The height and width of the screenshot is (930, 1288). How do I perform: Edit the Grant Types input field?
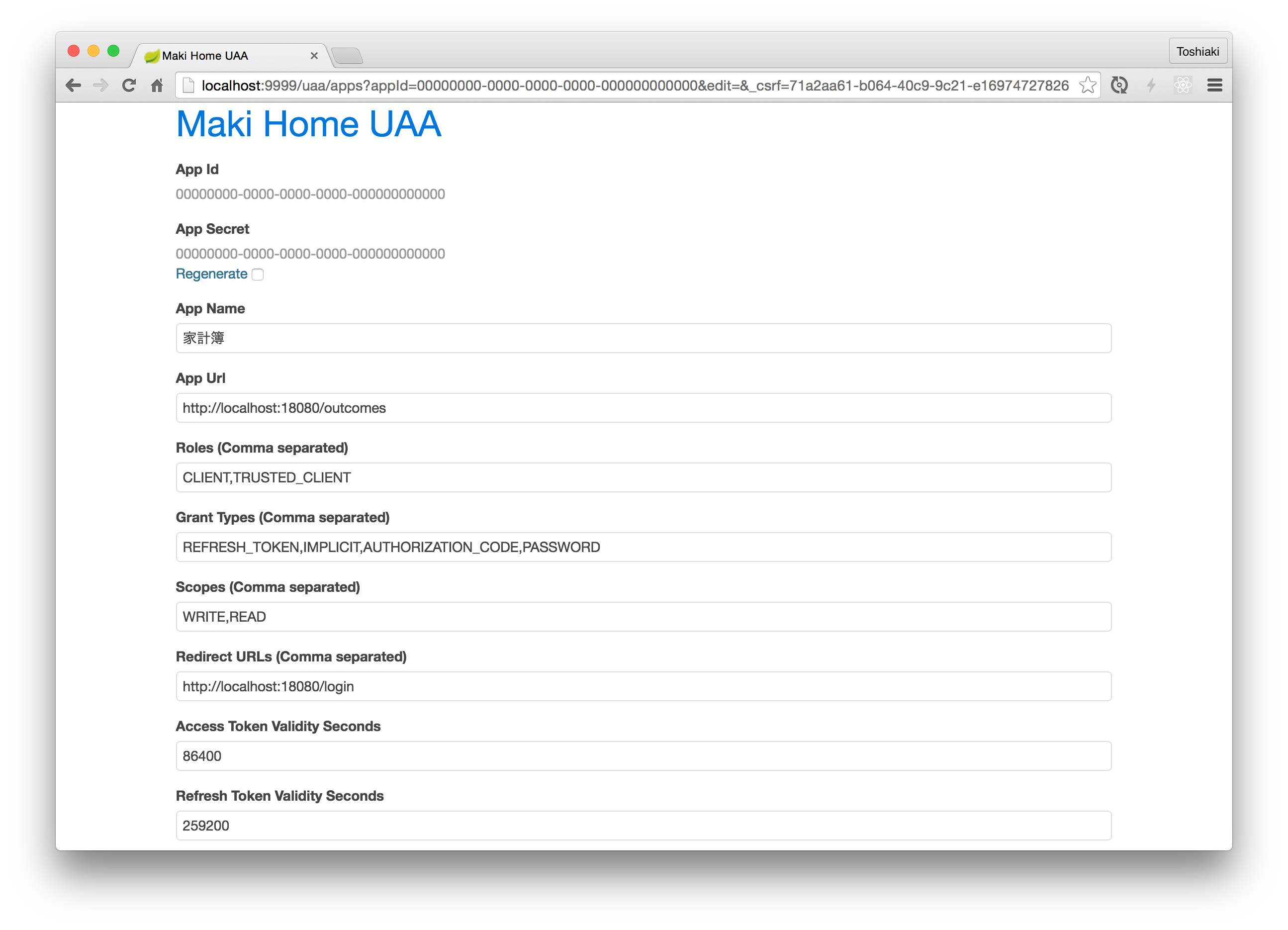tap(643, 548)
